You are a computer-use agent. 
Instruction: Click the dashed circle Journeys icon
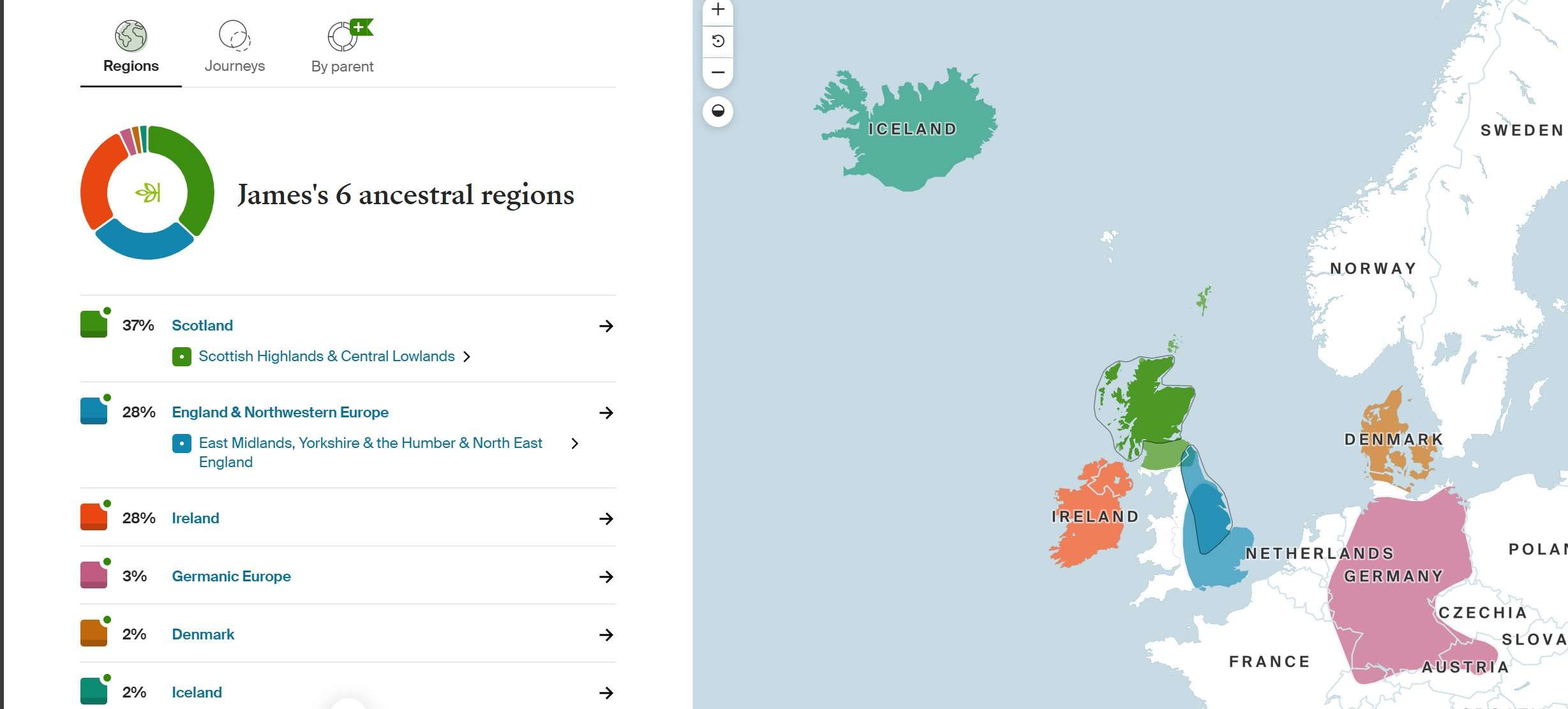click(234, 35)
